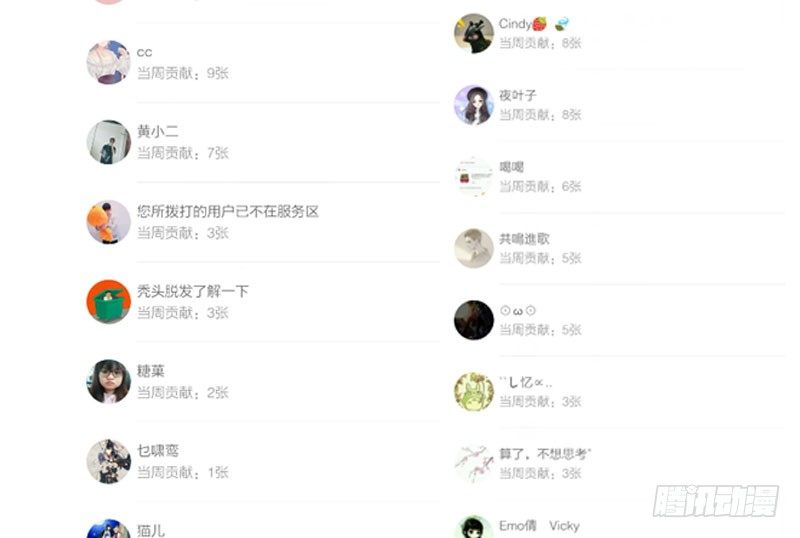
Task: Open user 算了，不想思考
Action: pos(545,454)
